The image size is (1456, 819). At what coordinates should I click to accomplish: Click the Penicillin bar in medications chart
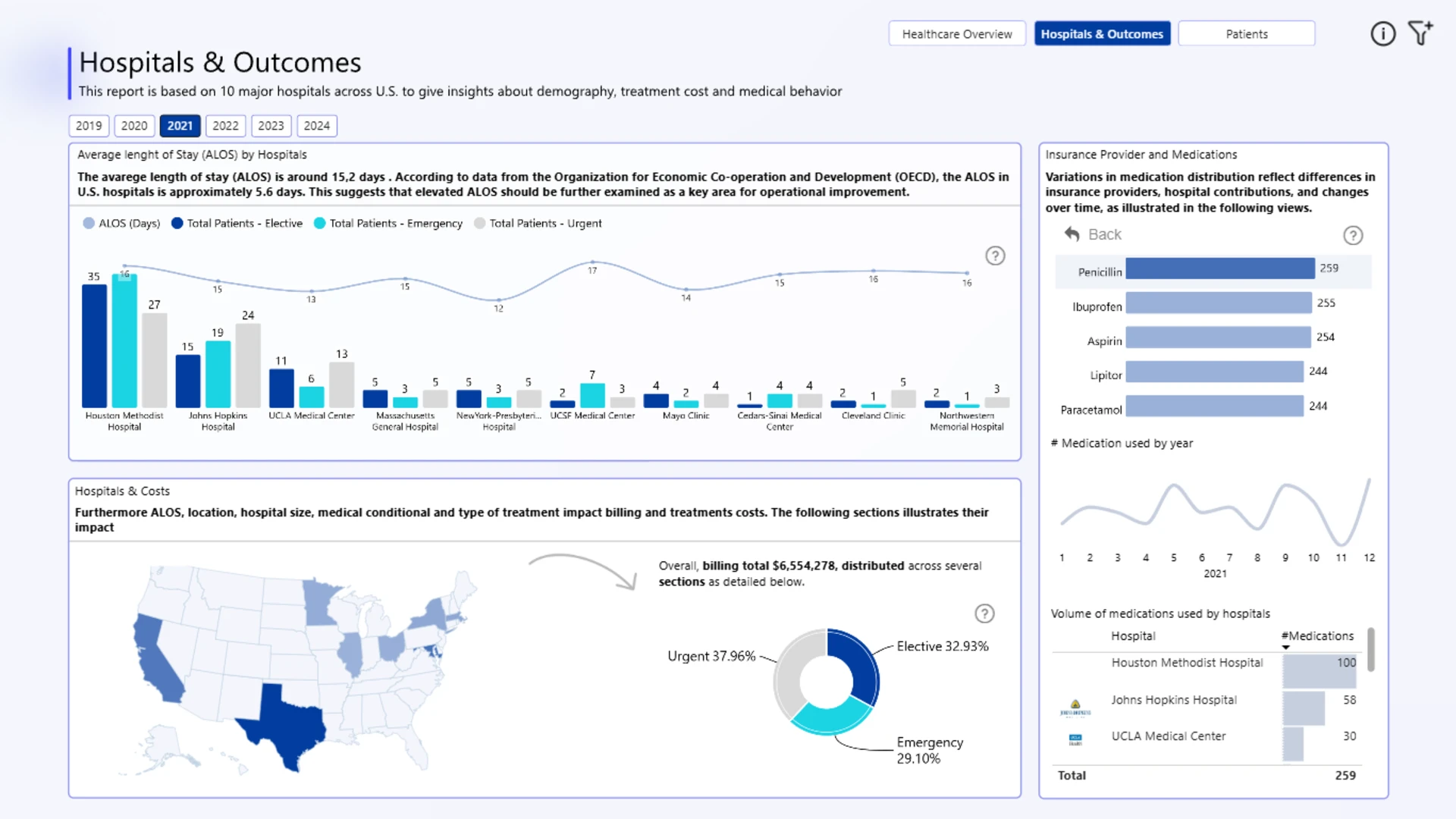[x=1219, y=268]
